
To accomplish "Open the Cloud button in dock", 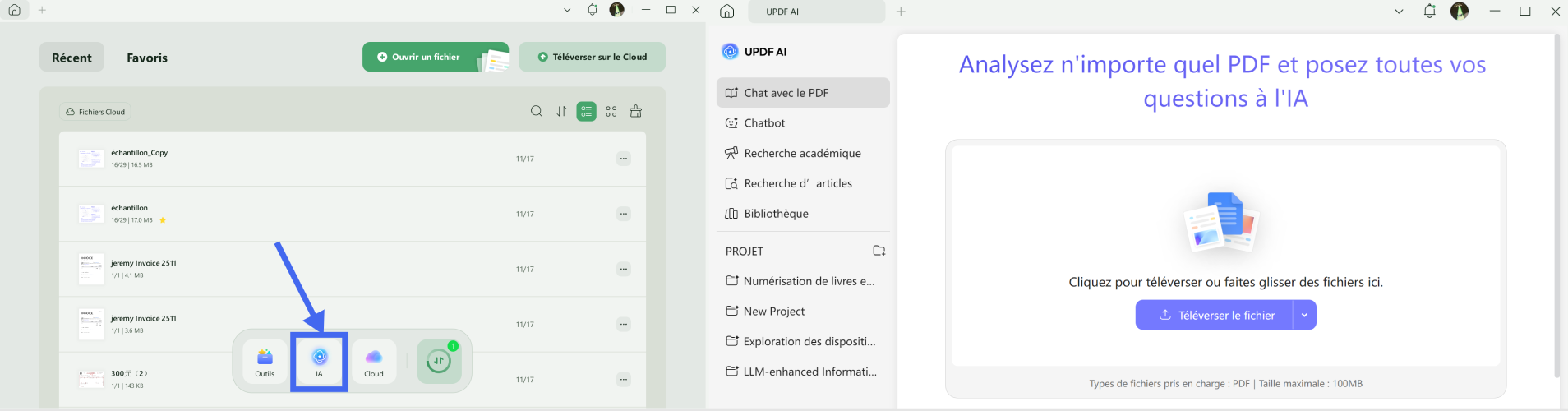I will point(374,362).
